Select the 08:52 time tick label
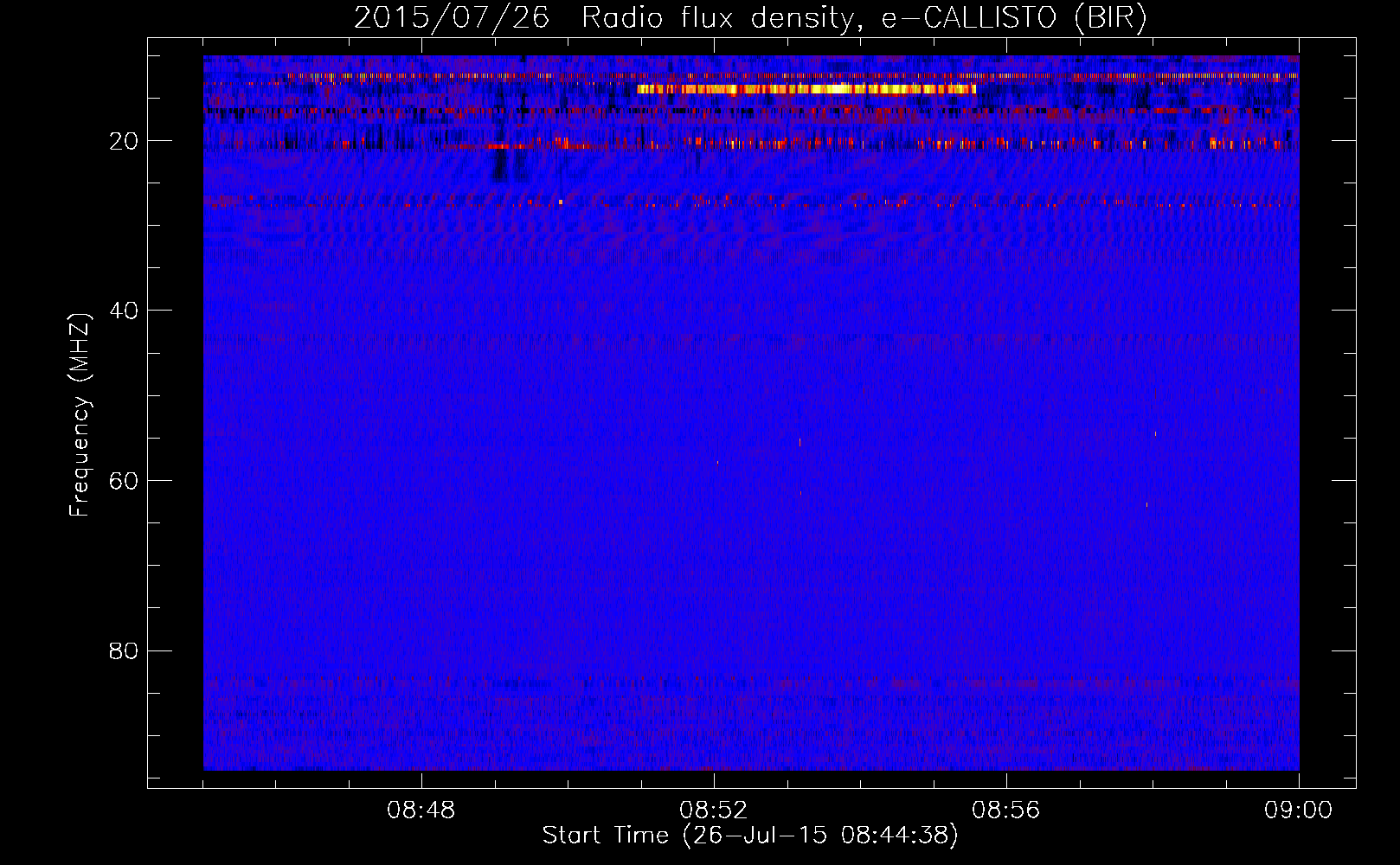This screenshot has height=865, width=1400. [714, 811]
